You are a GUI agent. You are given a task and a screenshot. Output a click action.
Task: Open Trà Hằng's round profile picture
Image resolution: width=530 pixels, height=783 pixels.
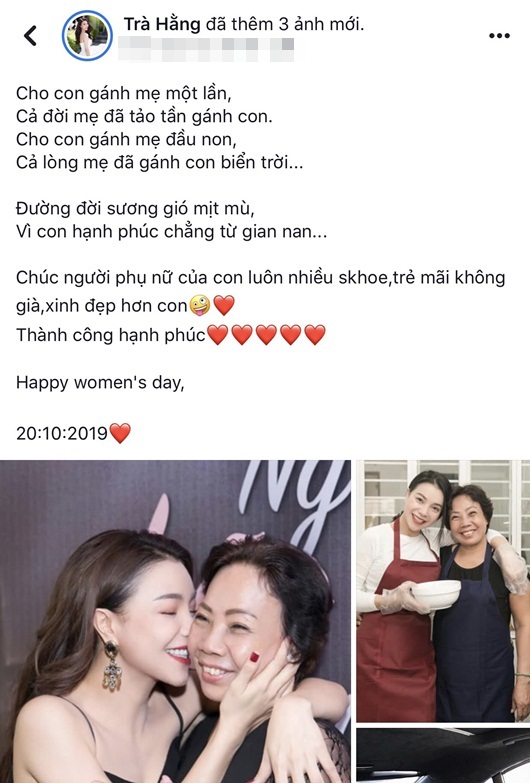[x=87, y=36]
